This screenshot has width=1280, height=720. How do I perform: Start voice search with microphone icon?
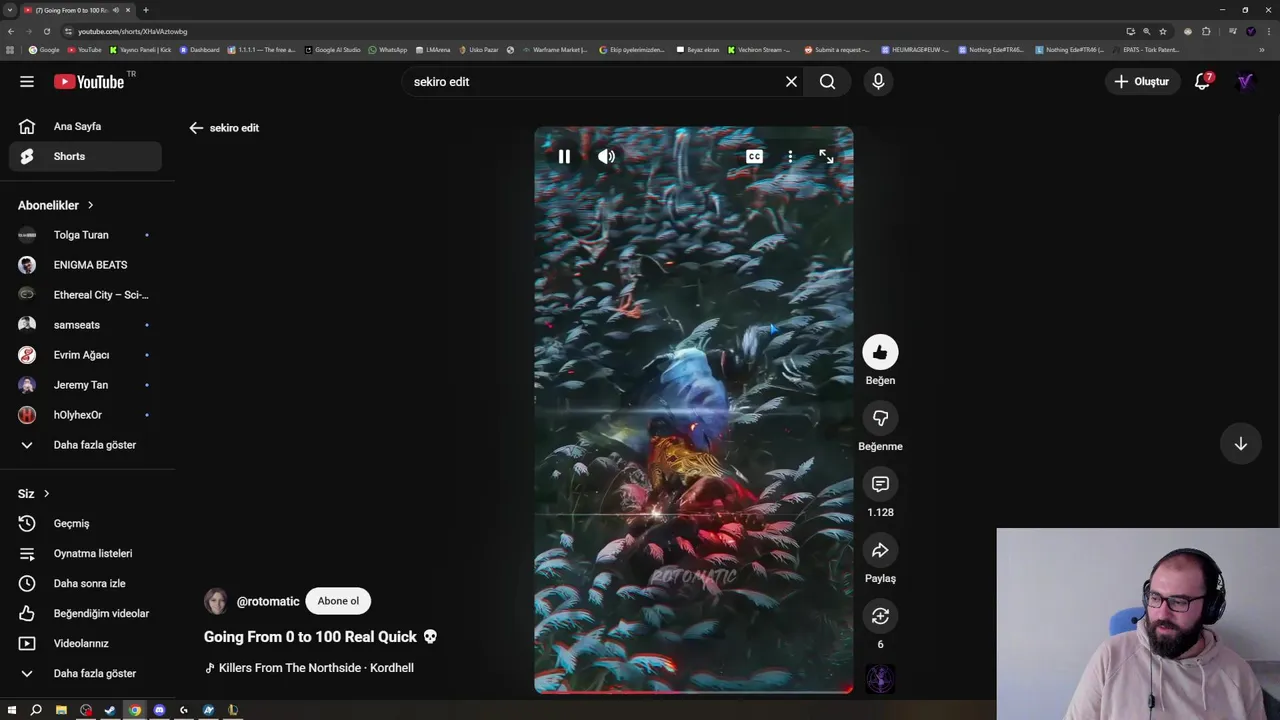tap(878, 82)
